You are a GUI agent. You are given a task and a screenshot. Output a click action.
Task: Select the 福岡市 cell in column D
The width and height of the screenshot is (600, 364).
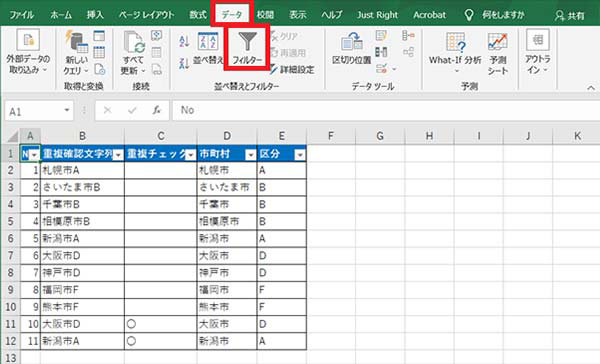coord(227,290)
